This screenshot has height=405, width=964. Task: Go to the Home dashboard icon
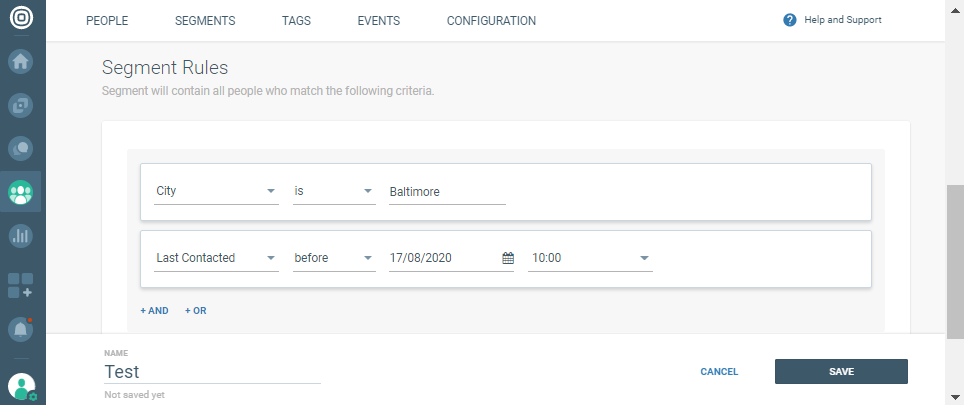pos(21,60)
